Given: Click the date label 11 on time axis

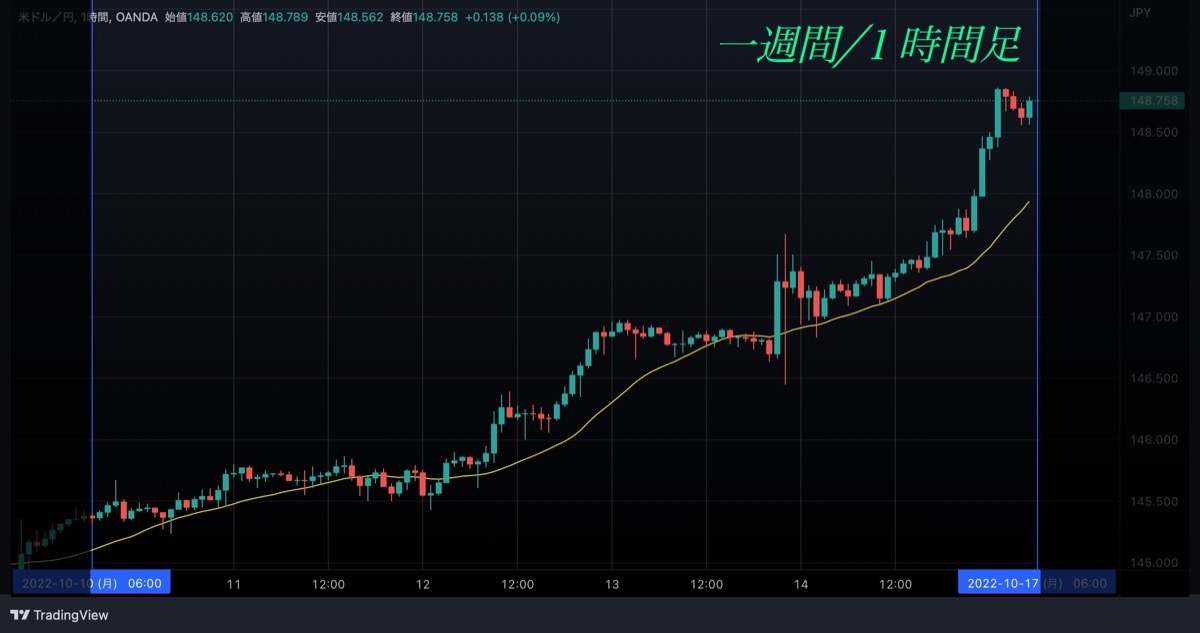Looking at the screenshot, I should click(234, 584).
